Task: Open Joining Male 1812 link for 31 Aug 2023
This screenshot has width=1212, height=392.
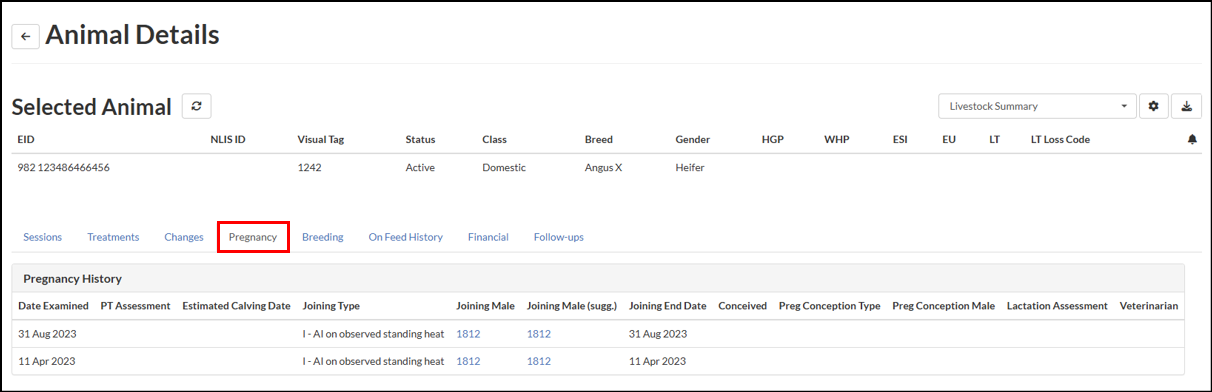Action: point(468,334)
